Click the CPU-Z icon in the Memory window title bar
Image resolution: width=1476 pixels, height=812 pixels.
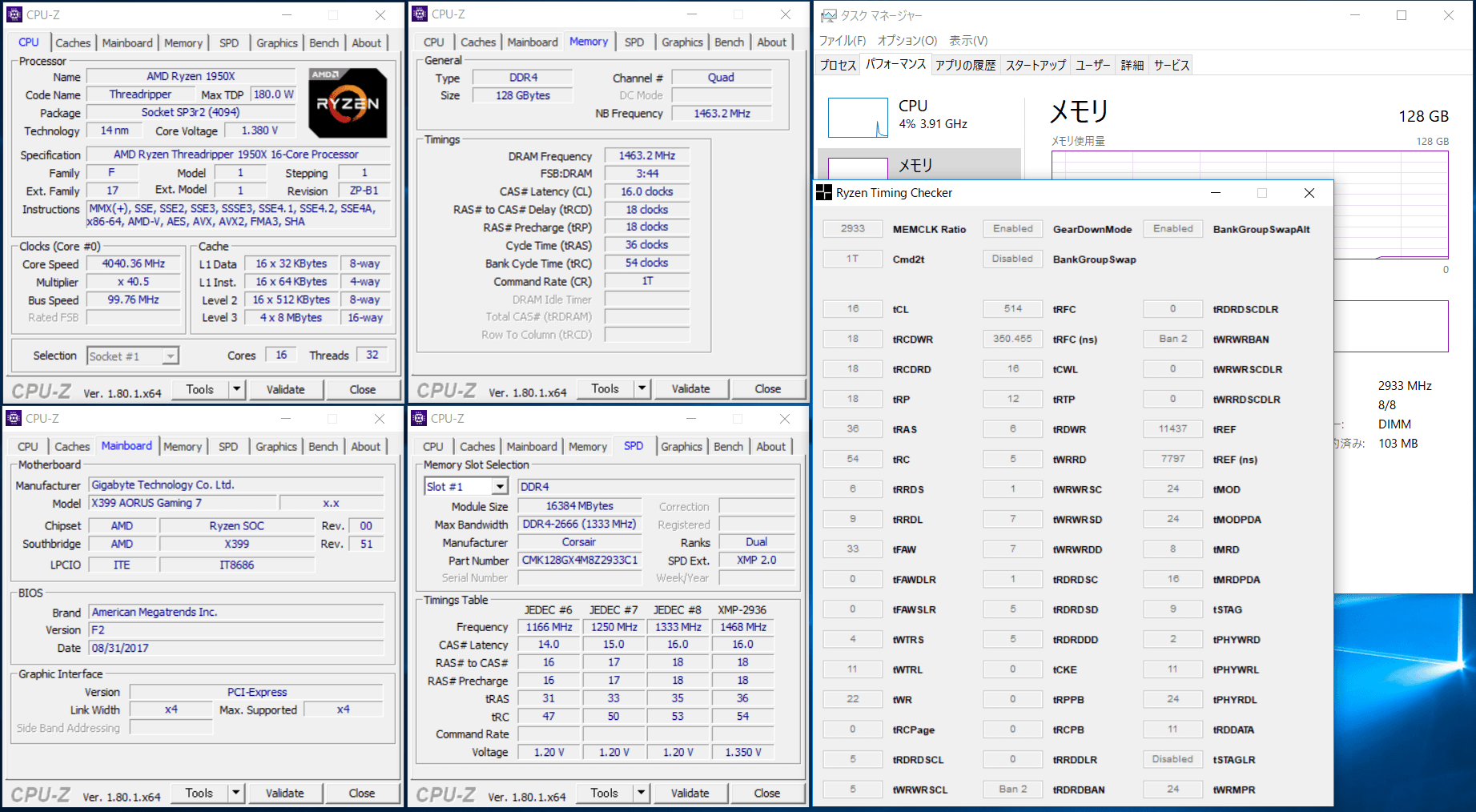[x=420, y=14]
